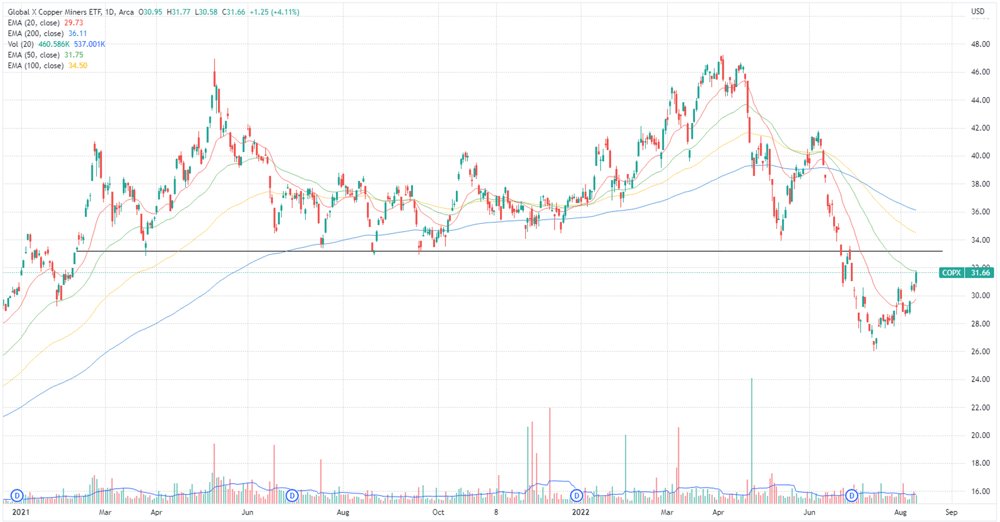Click the 44.00 price axis label
This screenshot has width=1000, height=522.
pos(980,100)
